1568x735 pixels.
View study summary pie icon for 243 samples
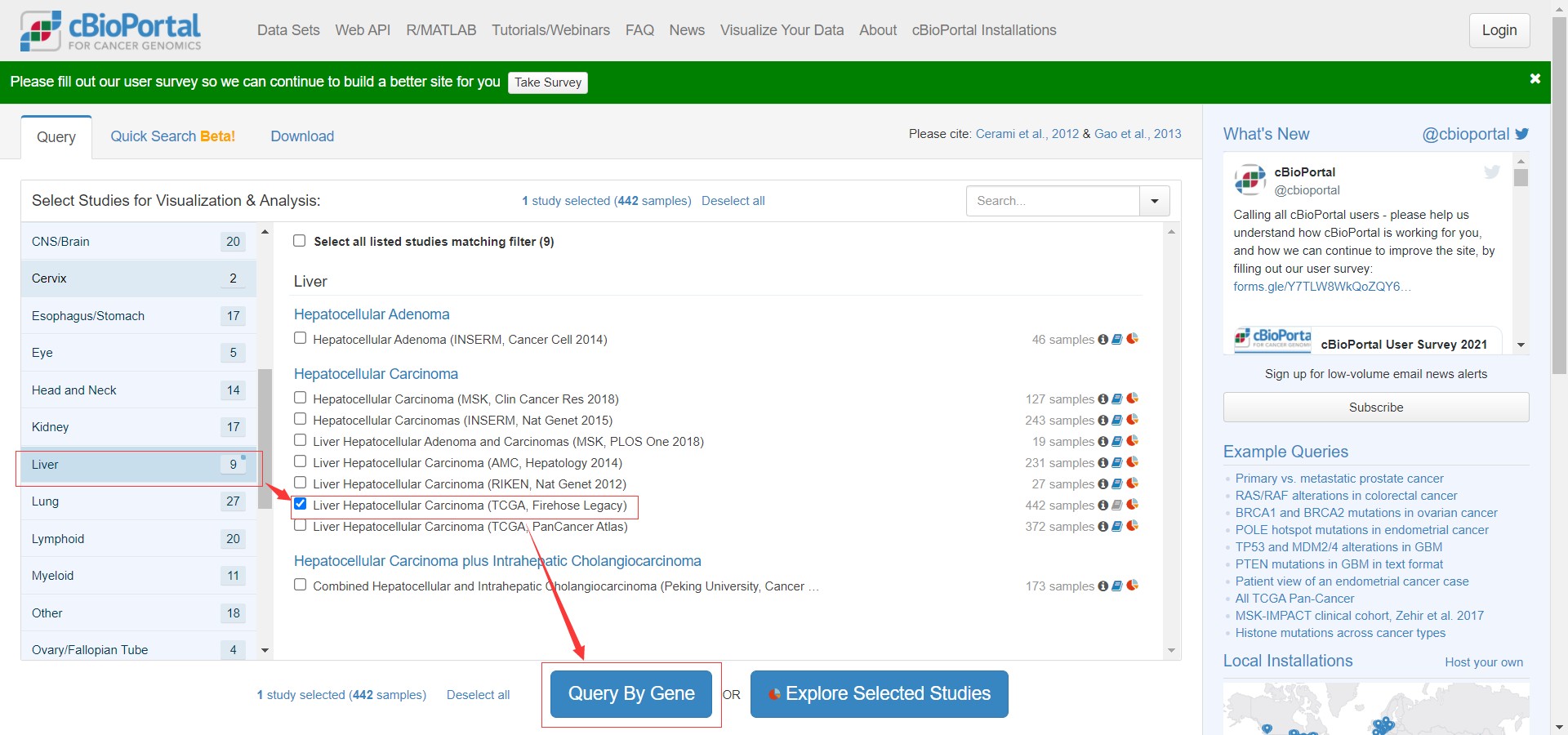[1132, 420]
